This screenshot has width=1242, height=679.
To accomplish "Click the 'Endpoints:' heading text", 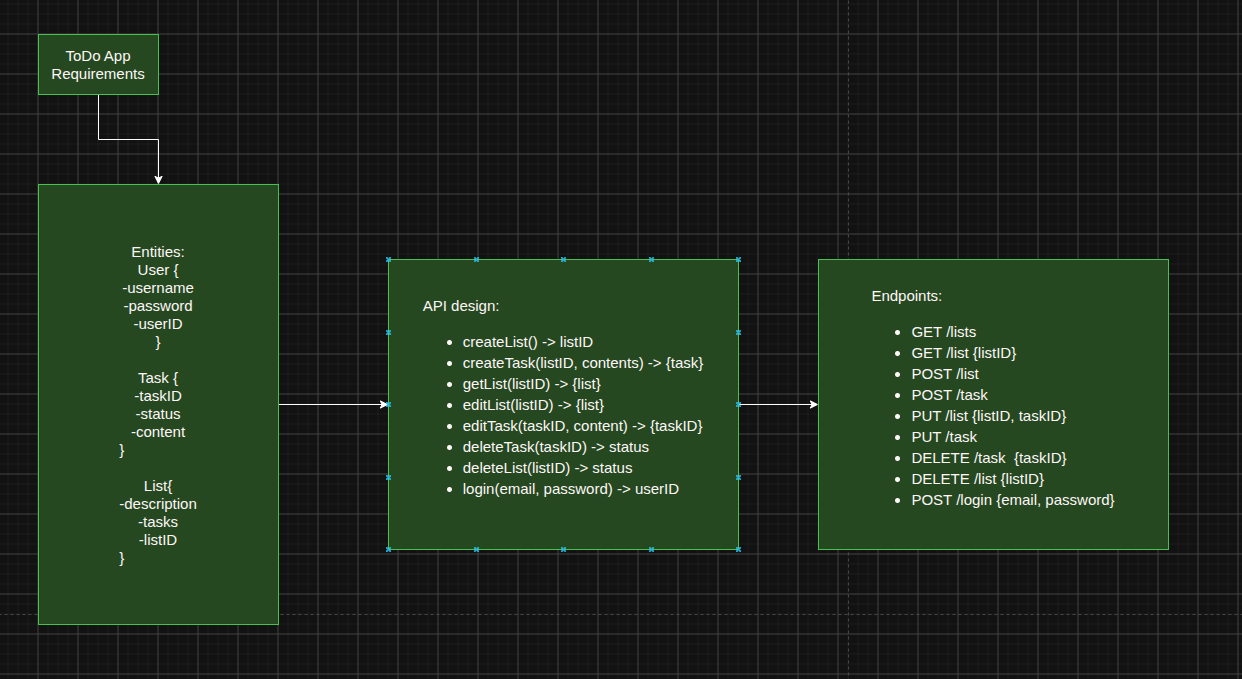I will click(x=906, y=296).
